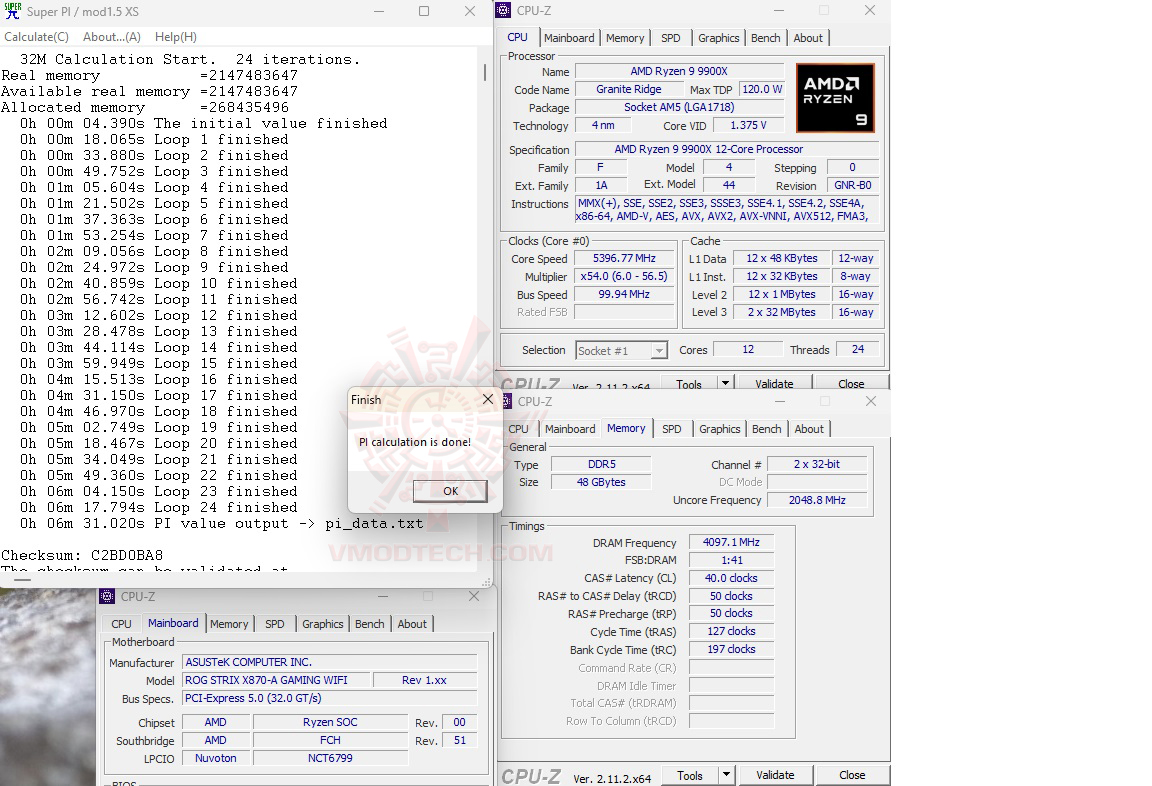Viewport: 1152px width, 786px height.
Task: Click the Loop 24 finished line
Action: 159,508
